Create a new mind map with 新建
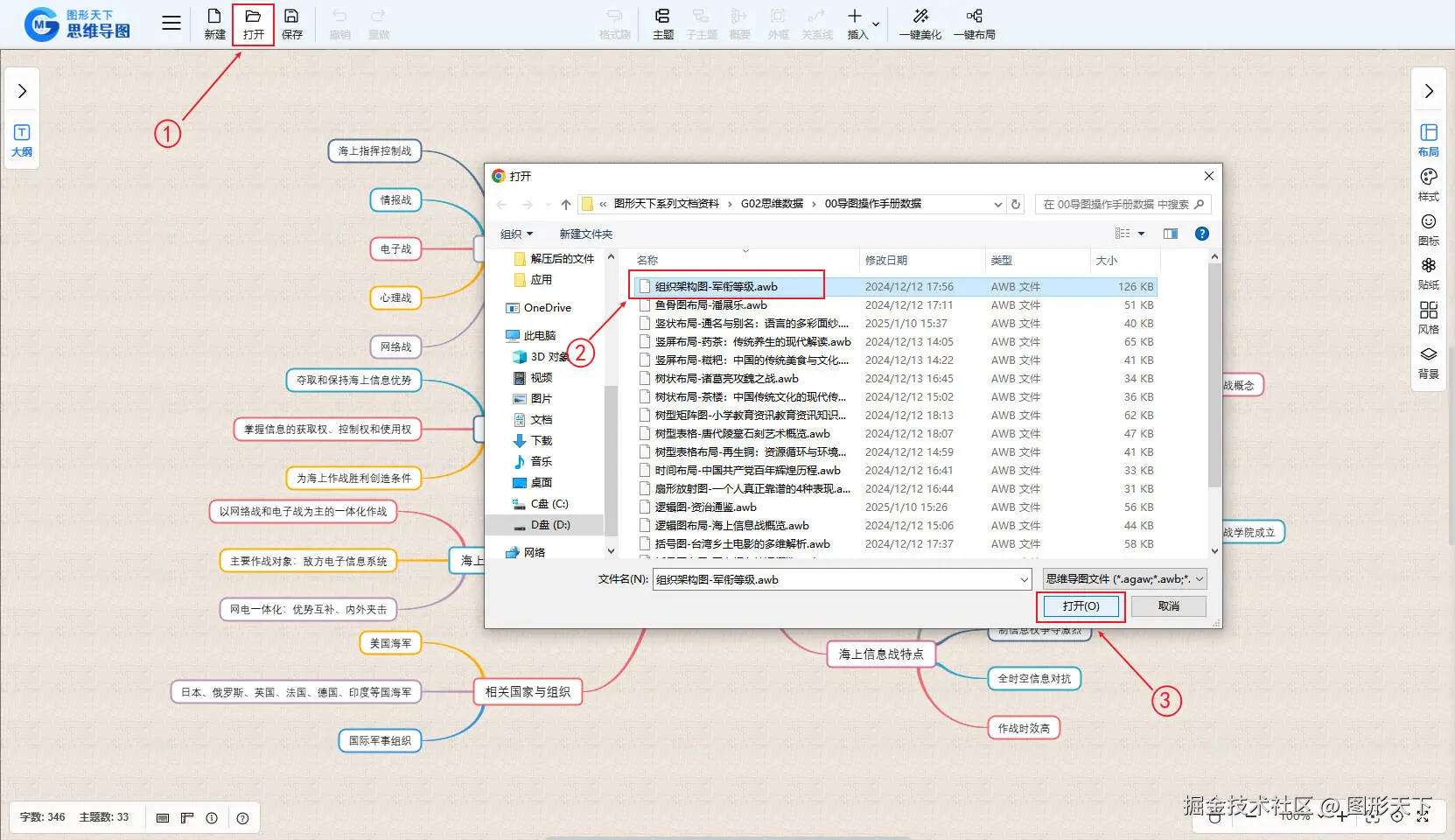Image resolution: width=1455 pixels, height=840 pixels. point(214,24)
